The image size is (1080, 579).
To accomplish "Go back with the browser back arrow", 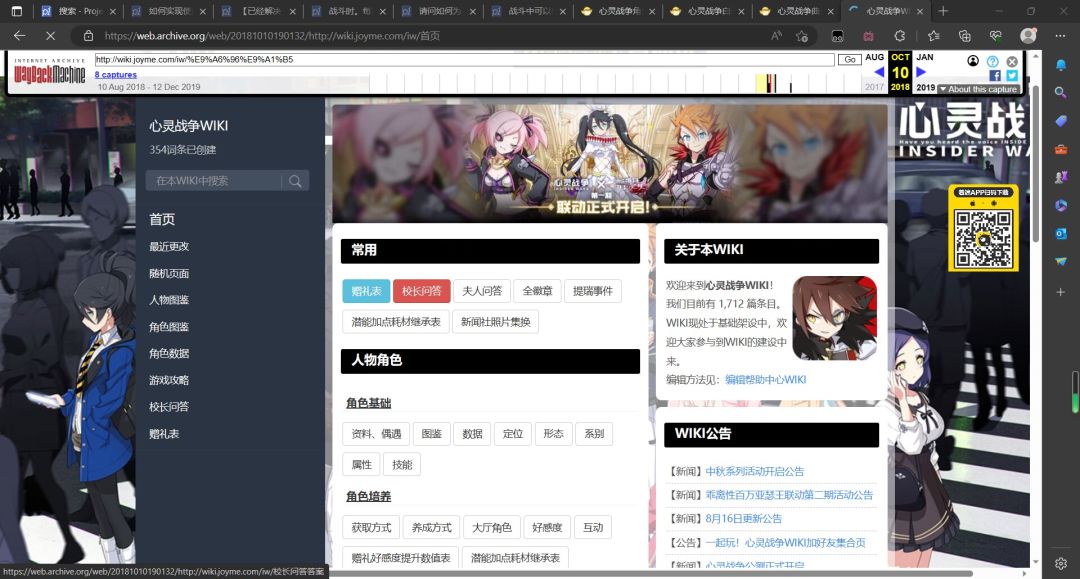I will tap(19, 36).
